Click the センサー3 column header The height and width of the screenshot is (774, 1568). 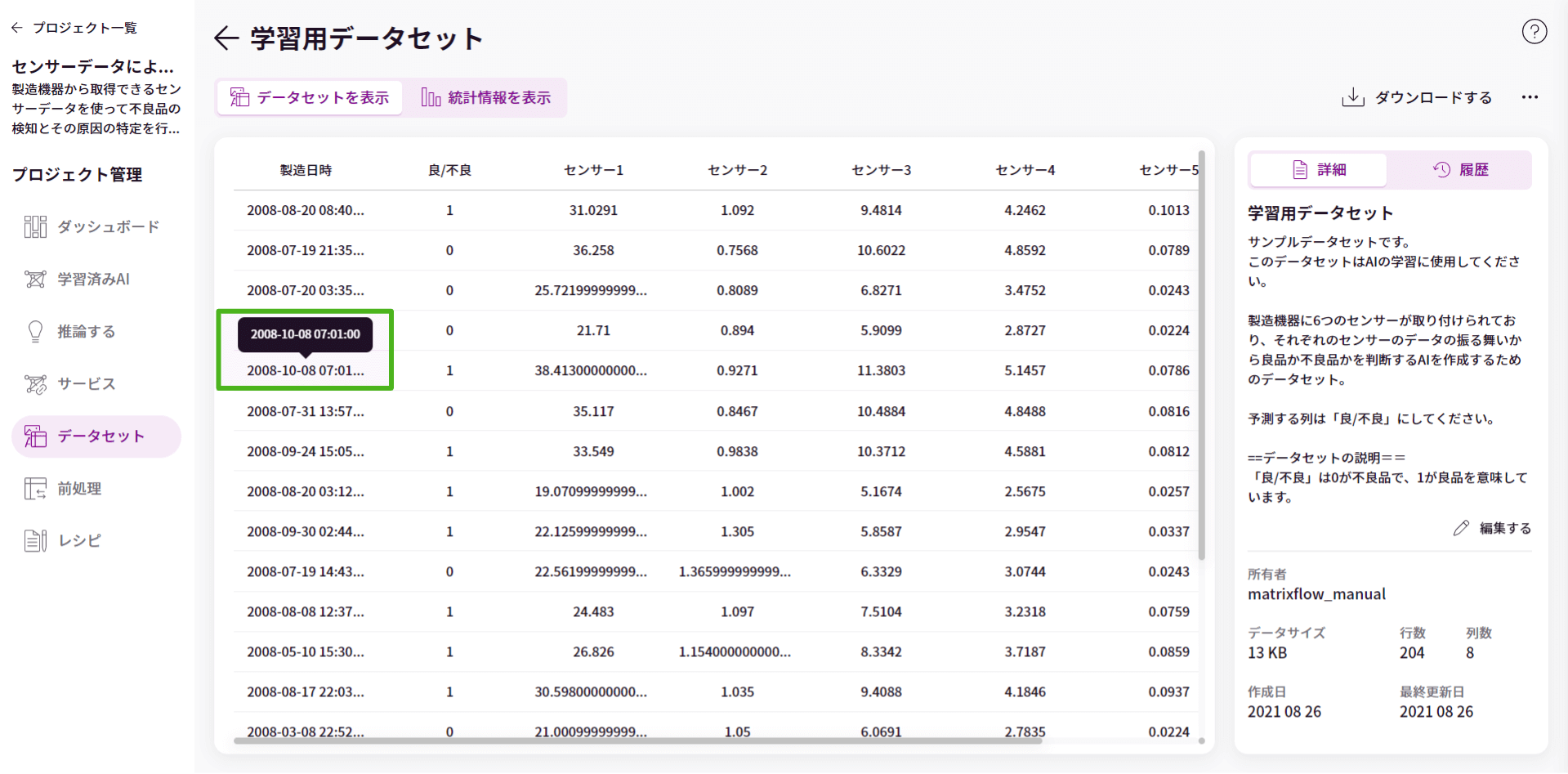click(881, 170)
